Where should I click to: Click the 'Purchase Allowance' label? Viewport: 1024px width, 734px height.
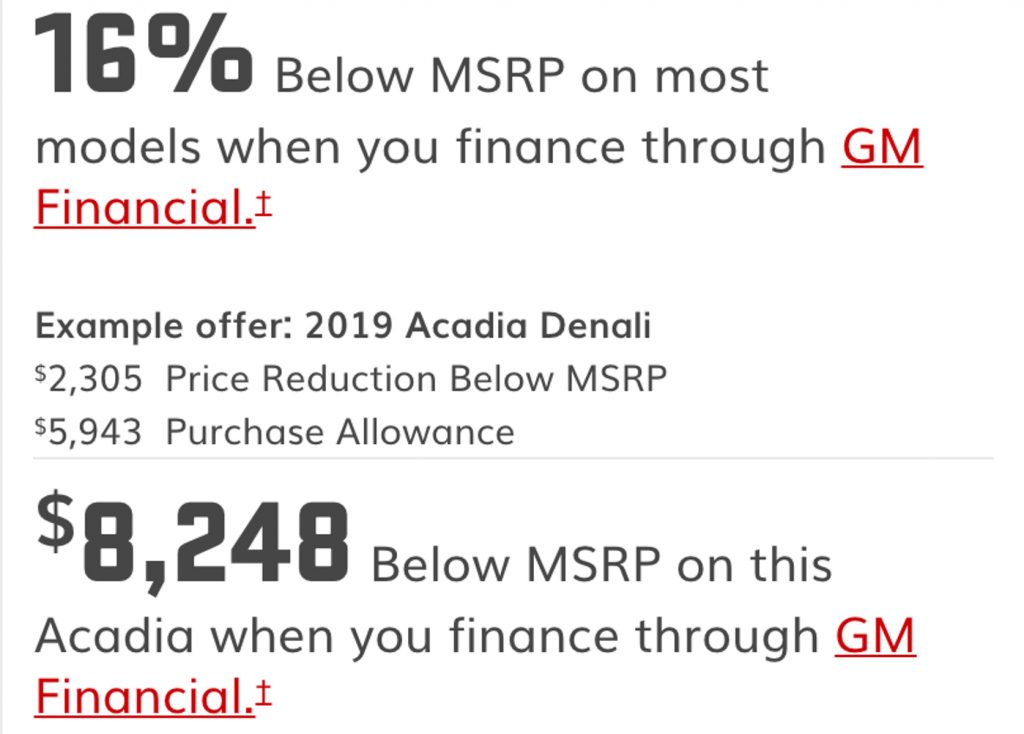tap(340, 432)
